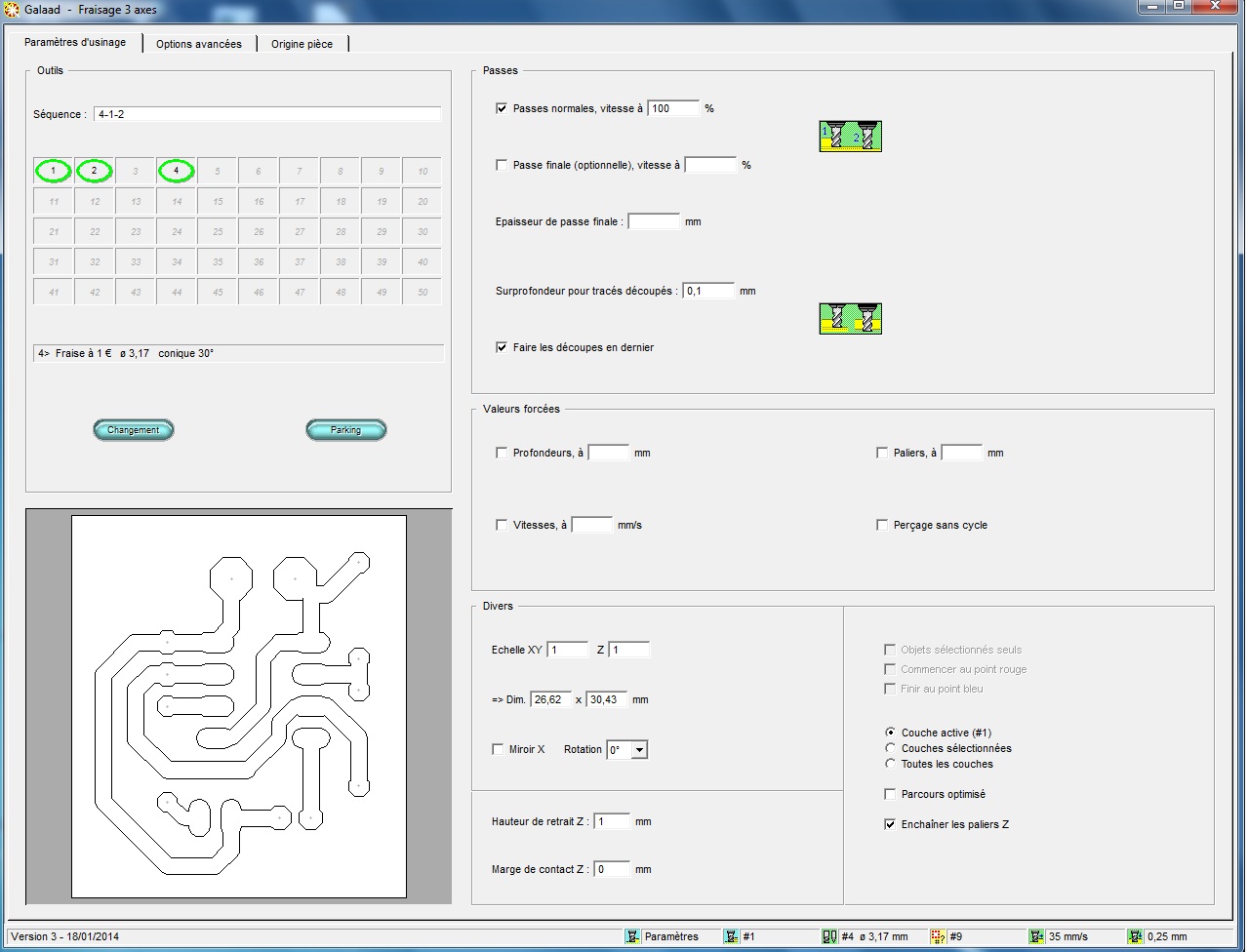Screen dimensions: 1249x952
Task: Click the #4 tool diameter status icon
Action: 829,936
